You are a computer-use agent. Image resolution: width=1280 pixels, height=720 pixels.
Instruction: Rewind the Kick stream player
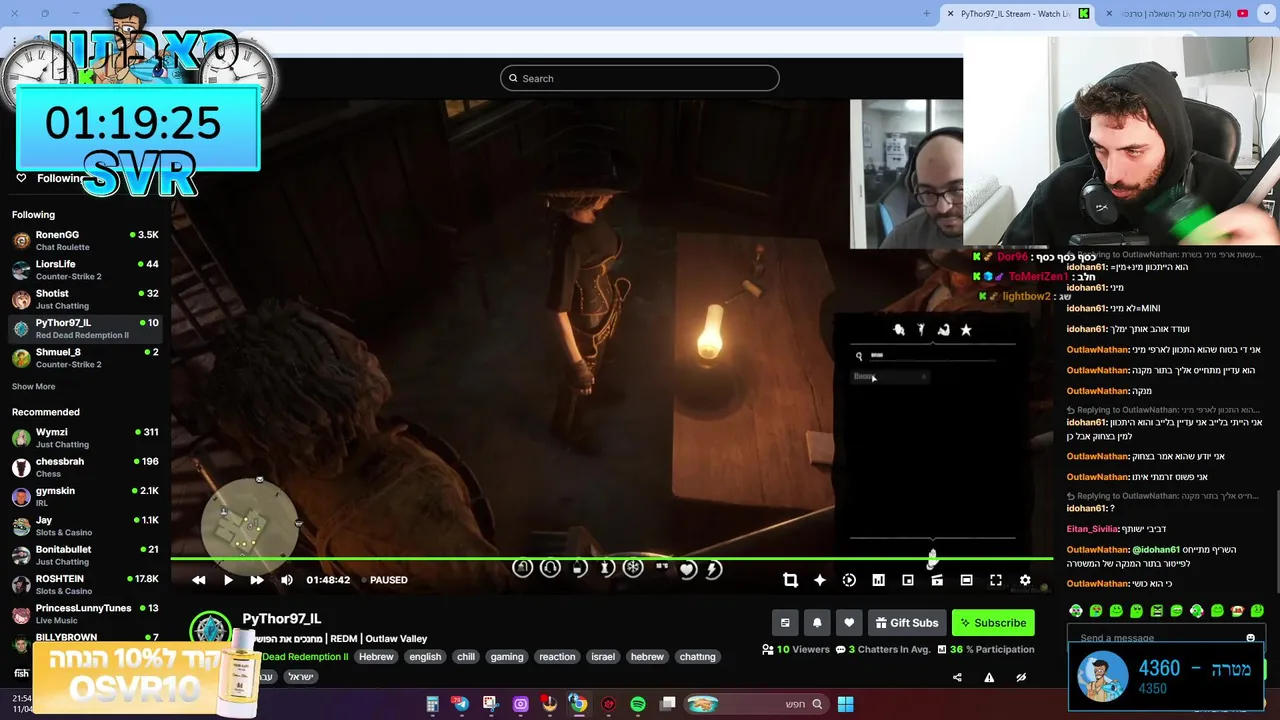tap(198, 580)
